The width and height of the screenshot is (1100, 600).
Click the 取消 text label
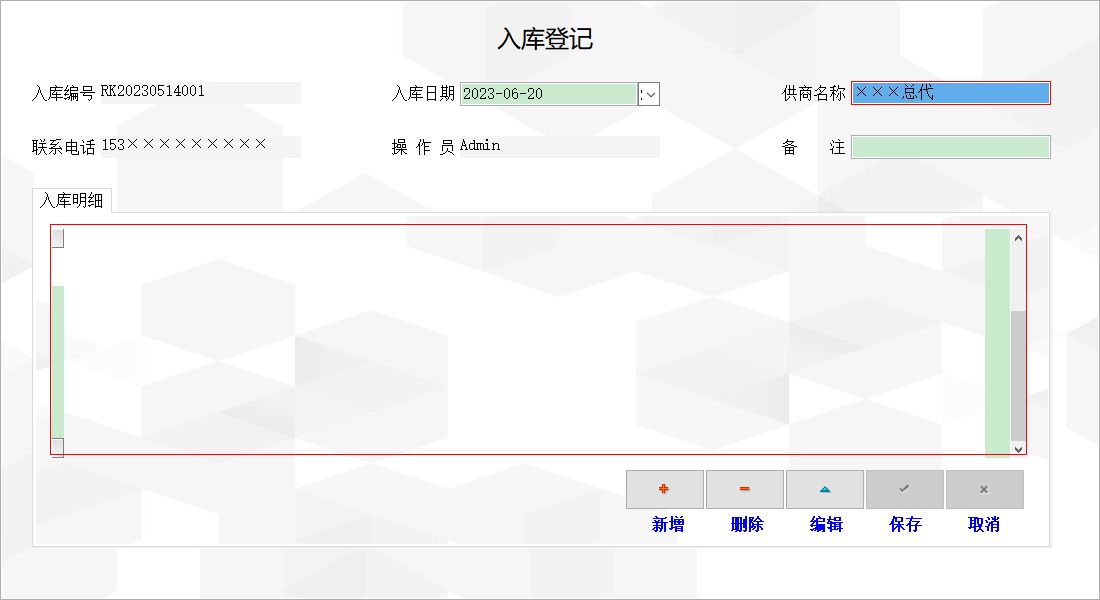pos(984,524)
